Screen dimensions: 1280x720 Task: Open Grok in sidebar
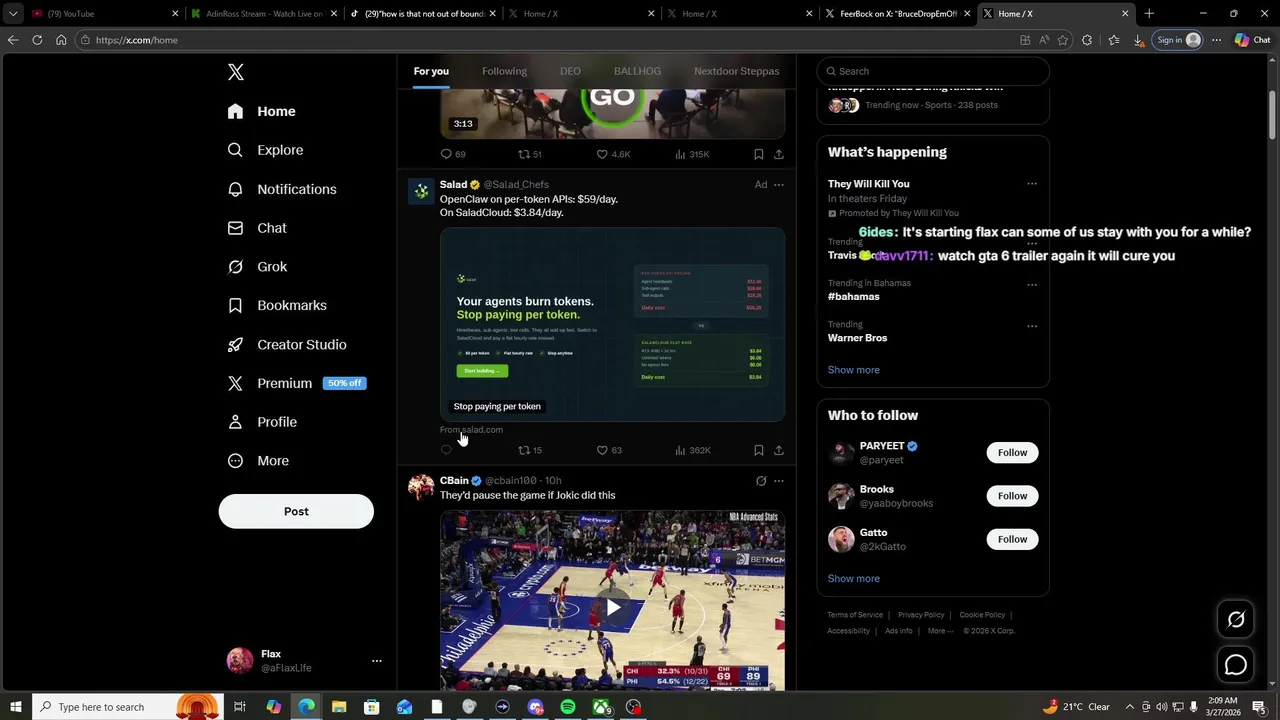tap(258, 267)
